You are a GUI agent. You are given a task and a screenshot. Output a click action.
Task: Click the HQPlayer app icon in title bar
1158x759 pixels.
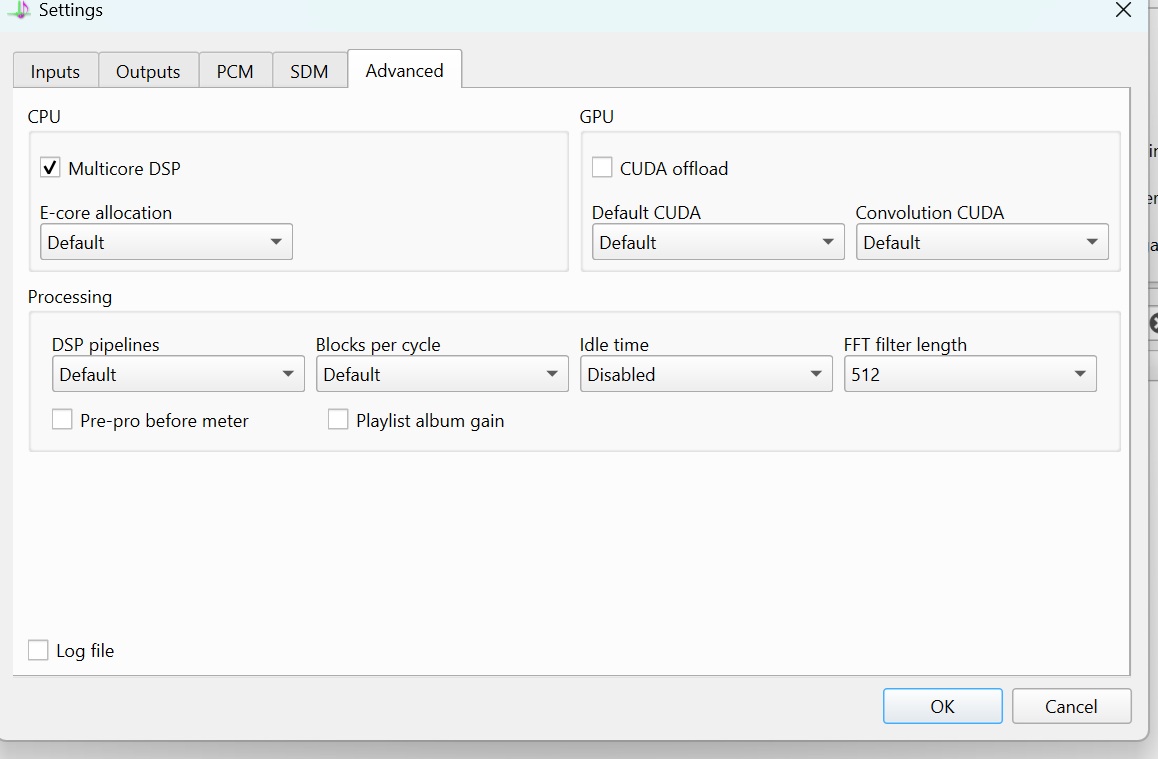point(19,9)
